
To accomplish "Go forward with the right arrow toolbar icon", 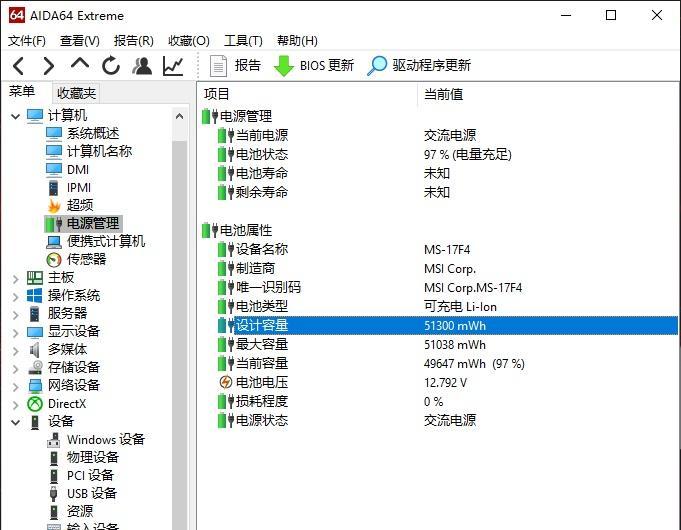I will (49, 66).
